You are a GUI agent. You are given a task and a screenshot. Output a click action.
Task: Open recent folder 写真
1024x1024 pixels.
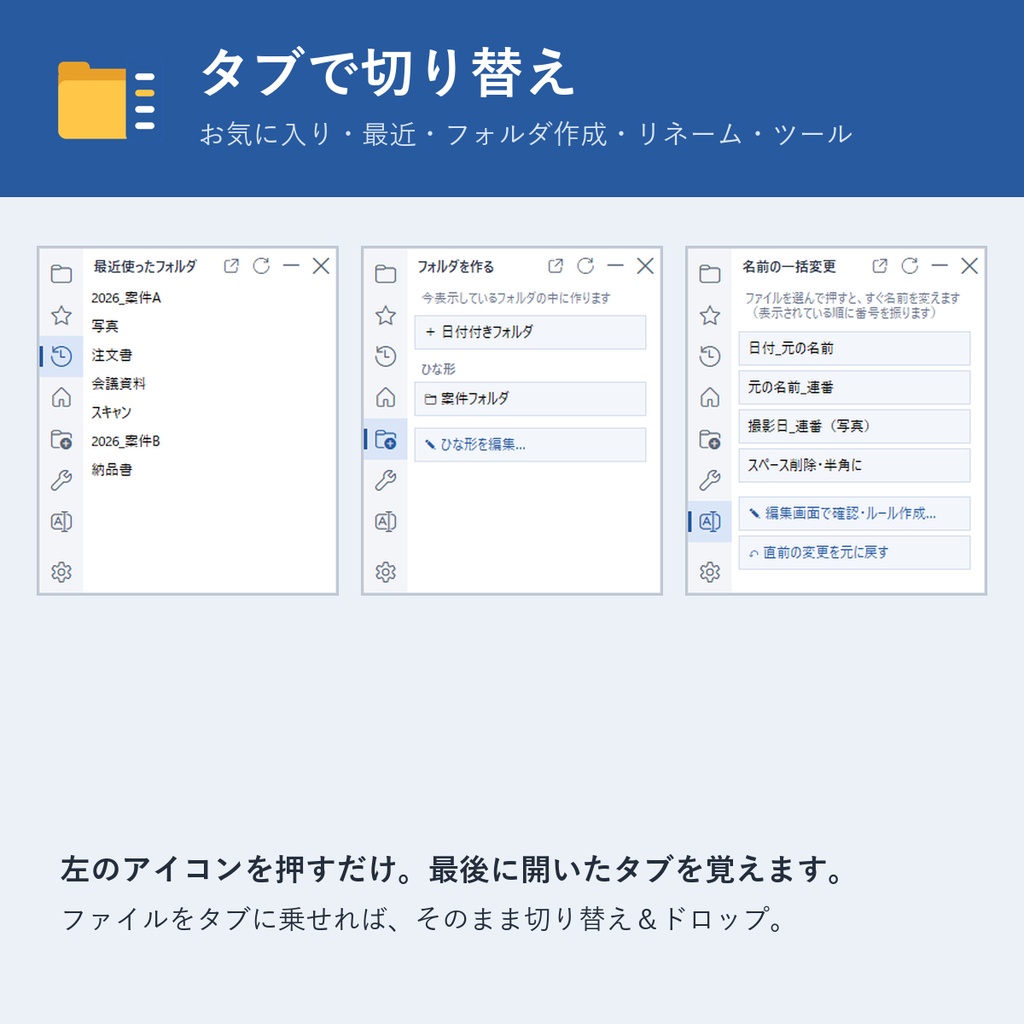tap(105, 326)
